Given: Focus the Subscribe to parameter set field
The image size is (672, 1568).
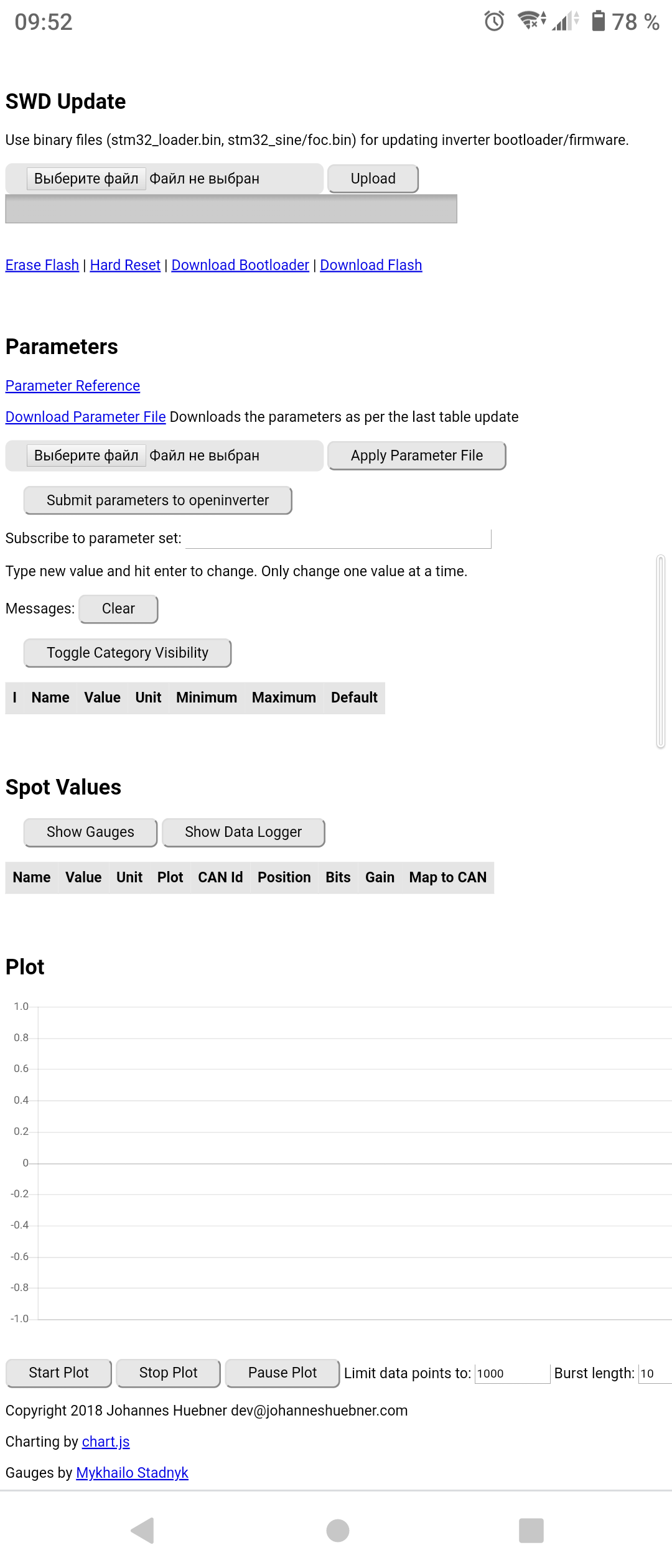Looking at the screenshot, I should click(x=338, y=538).
